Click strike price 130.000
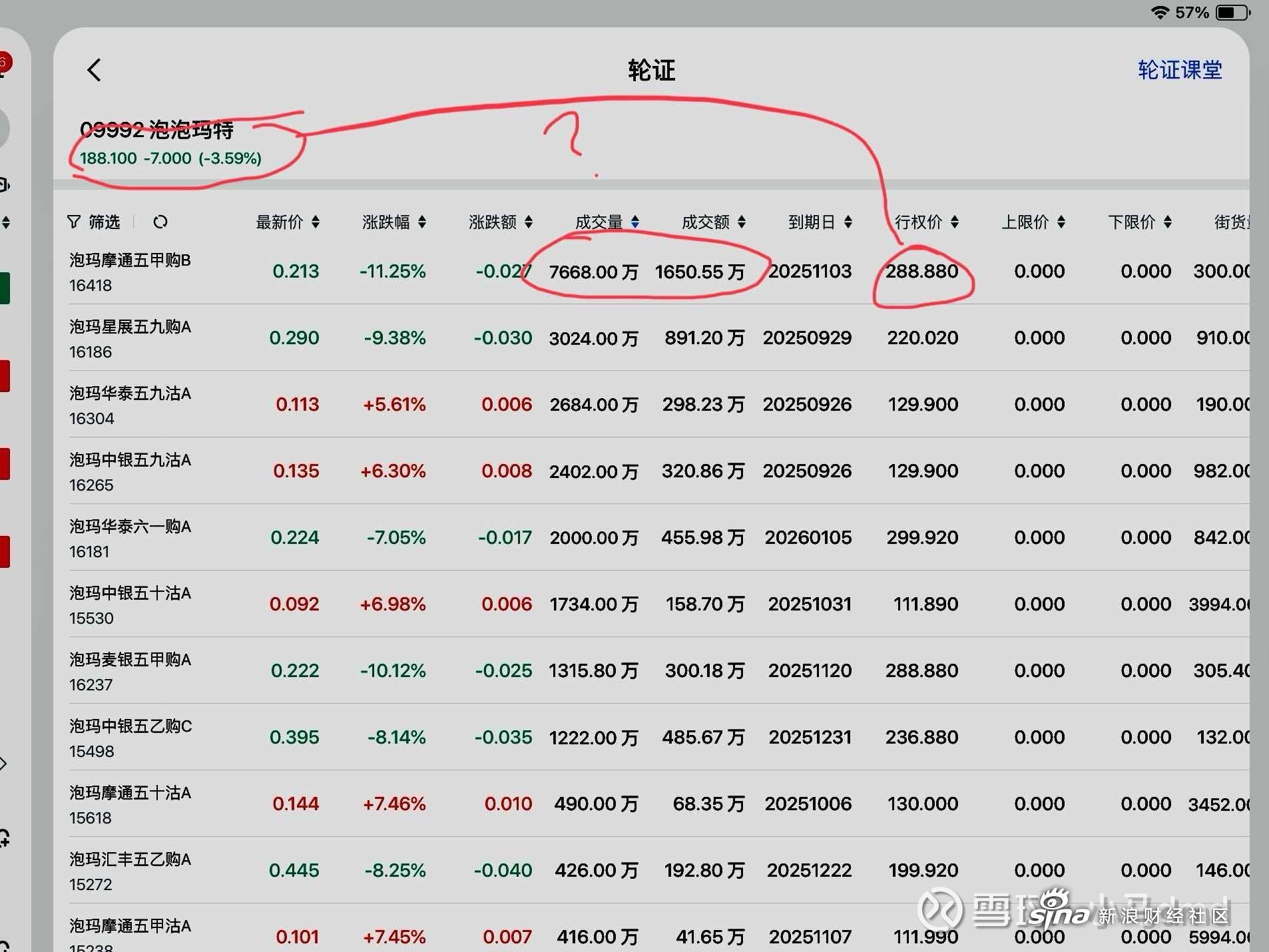Image resolution: width=1269 pixels, height=952 pixels. (x=923, y=804)
